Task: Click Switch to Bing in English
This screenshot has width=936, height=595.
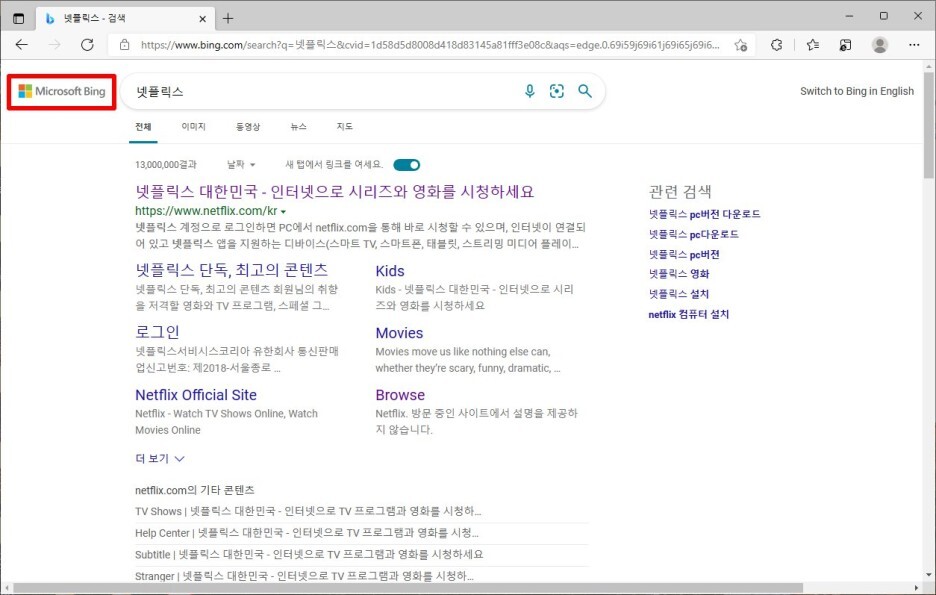Action: 857,91
